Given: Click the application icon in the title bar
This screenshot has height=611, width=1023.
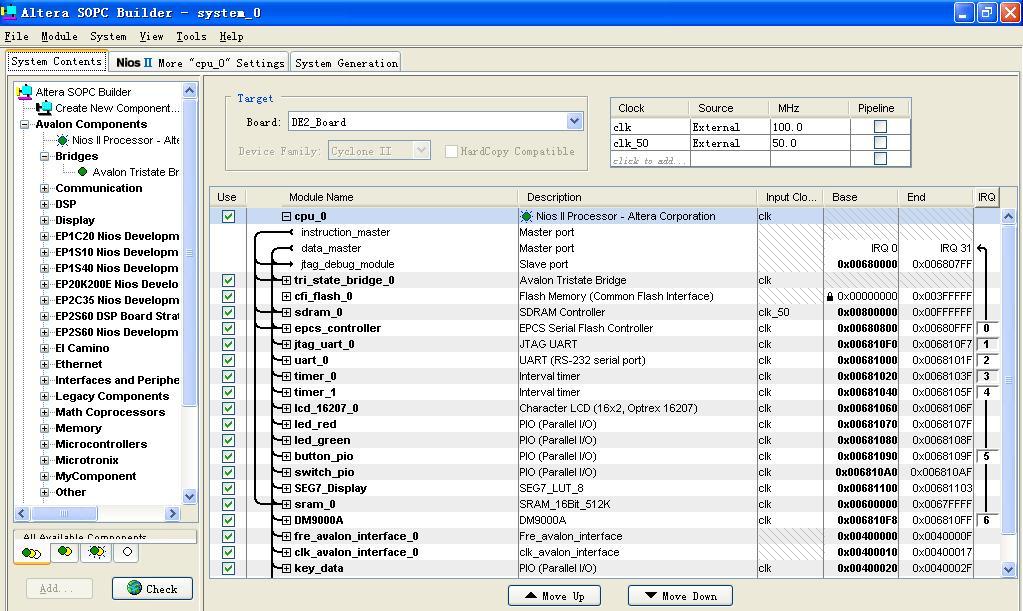Looking at the screenshot, I should pyautogui.click(x=8, y=12).
